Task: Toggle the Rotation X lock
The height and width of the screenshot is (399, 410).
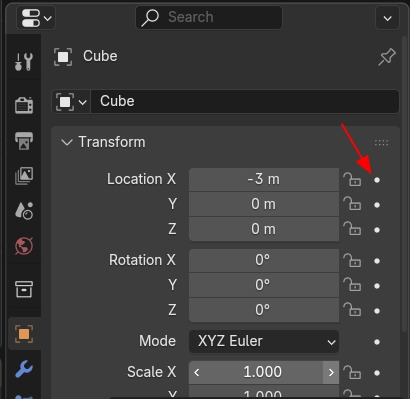Action: pyautogui.click(x=352, y=260)
